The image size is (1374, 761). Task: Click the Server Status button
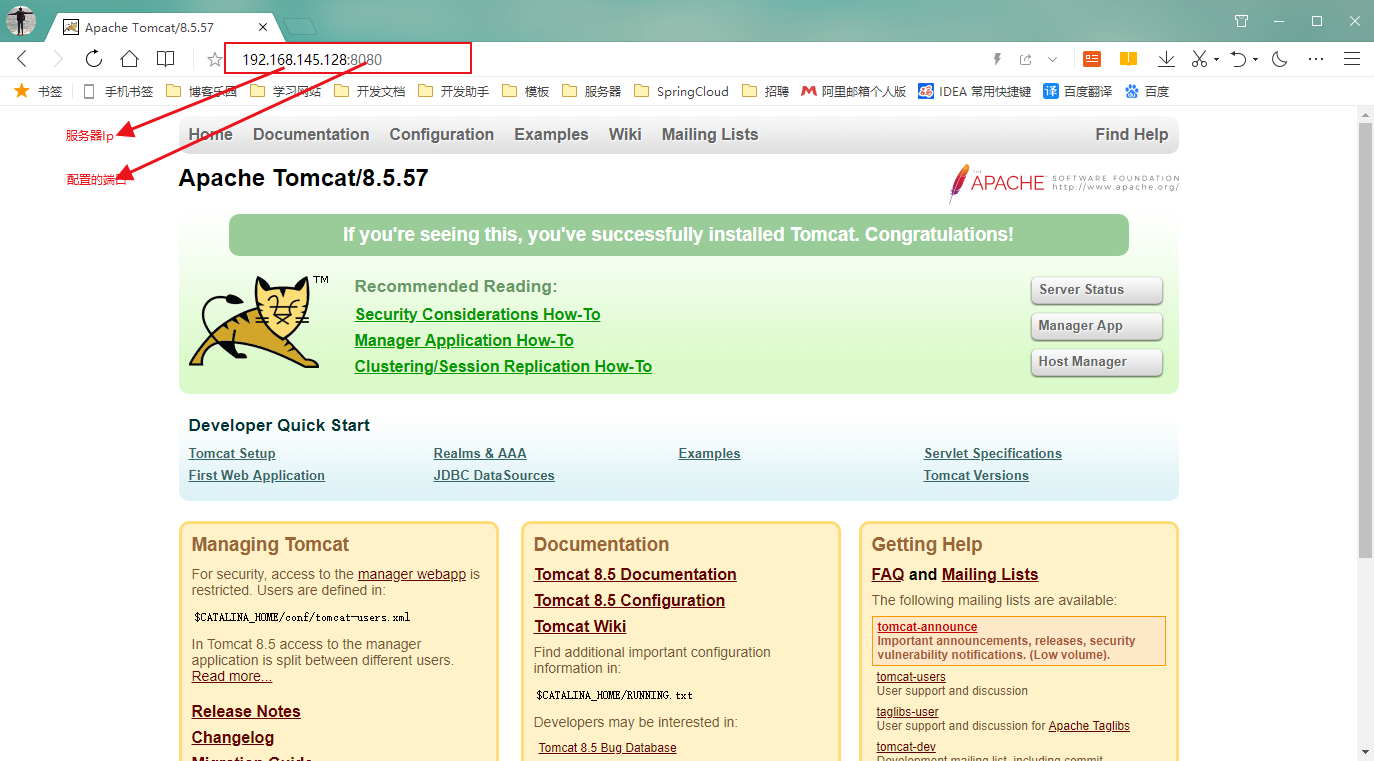point(1097,290)
